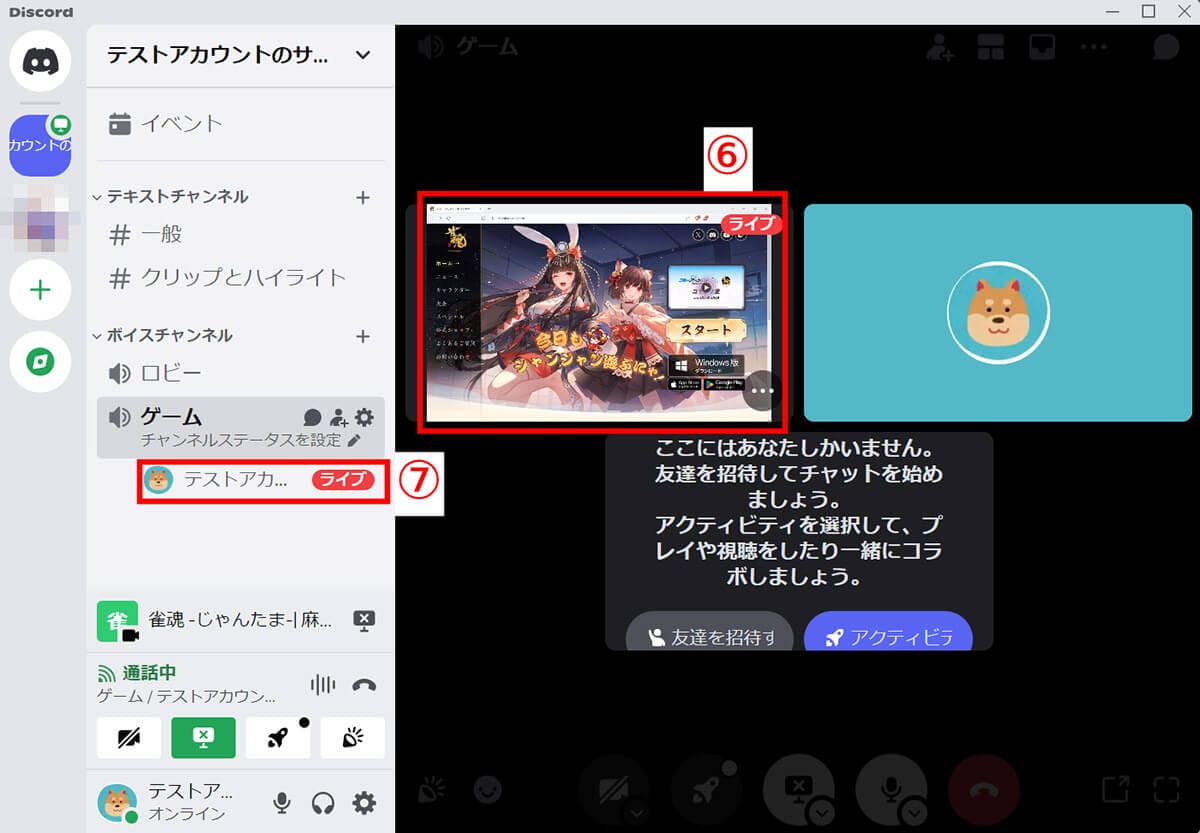
Task: Expand screen share options arrow
Action: point(822,811)
